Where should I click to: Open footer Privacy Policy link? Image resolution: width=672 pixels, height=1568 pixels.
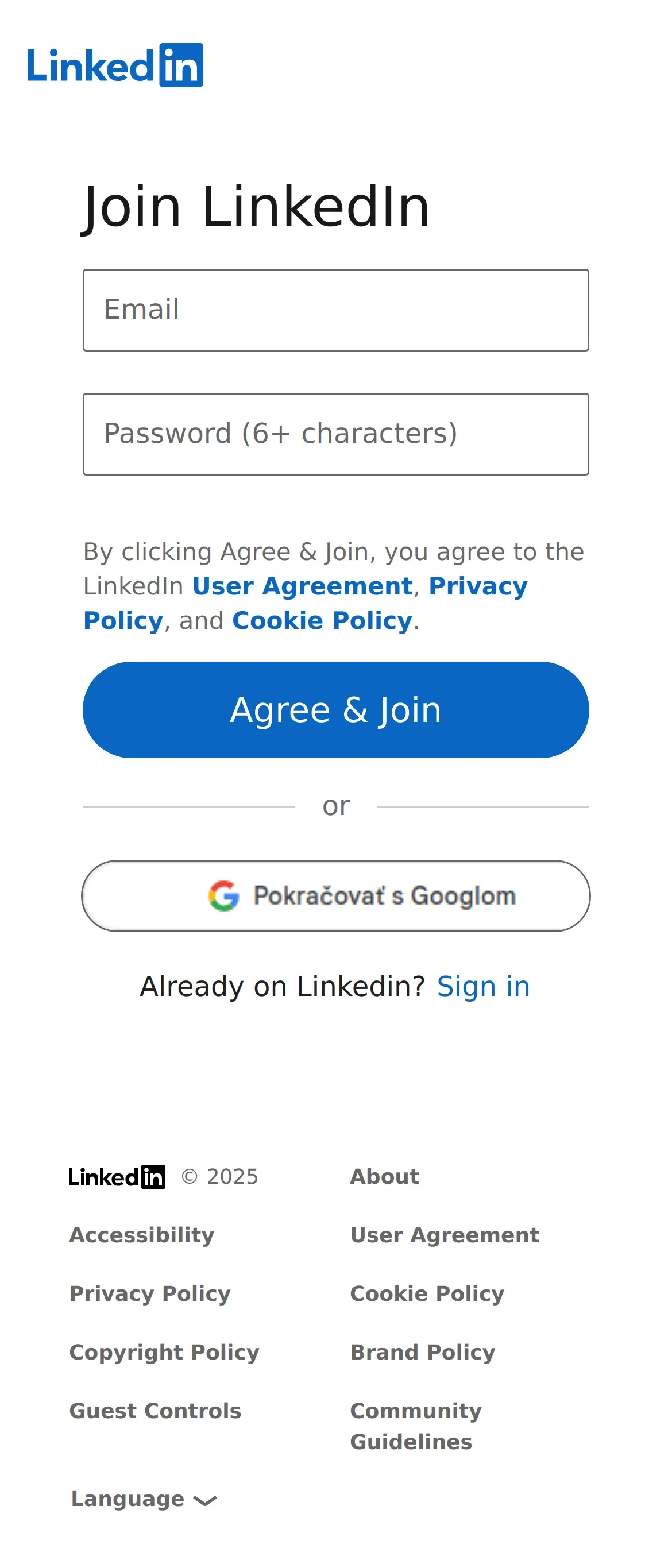pos(150,1293)
